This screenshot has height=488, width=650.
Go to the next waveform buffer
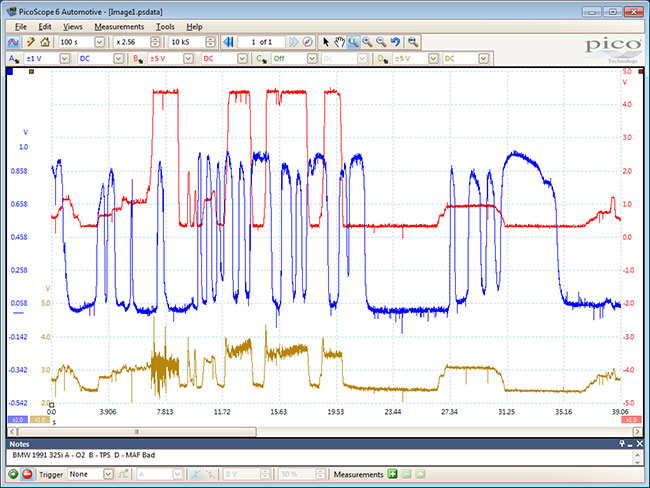tap(293, 42)
